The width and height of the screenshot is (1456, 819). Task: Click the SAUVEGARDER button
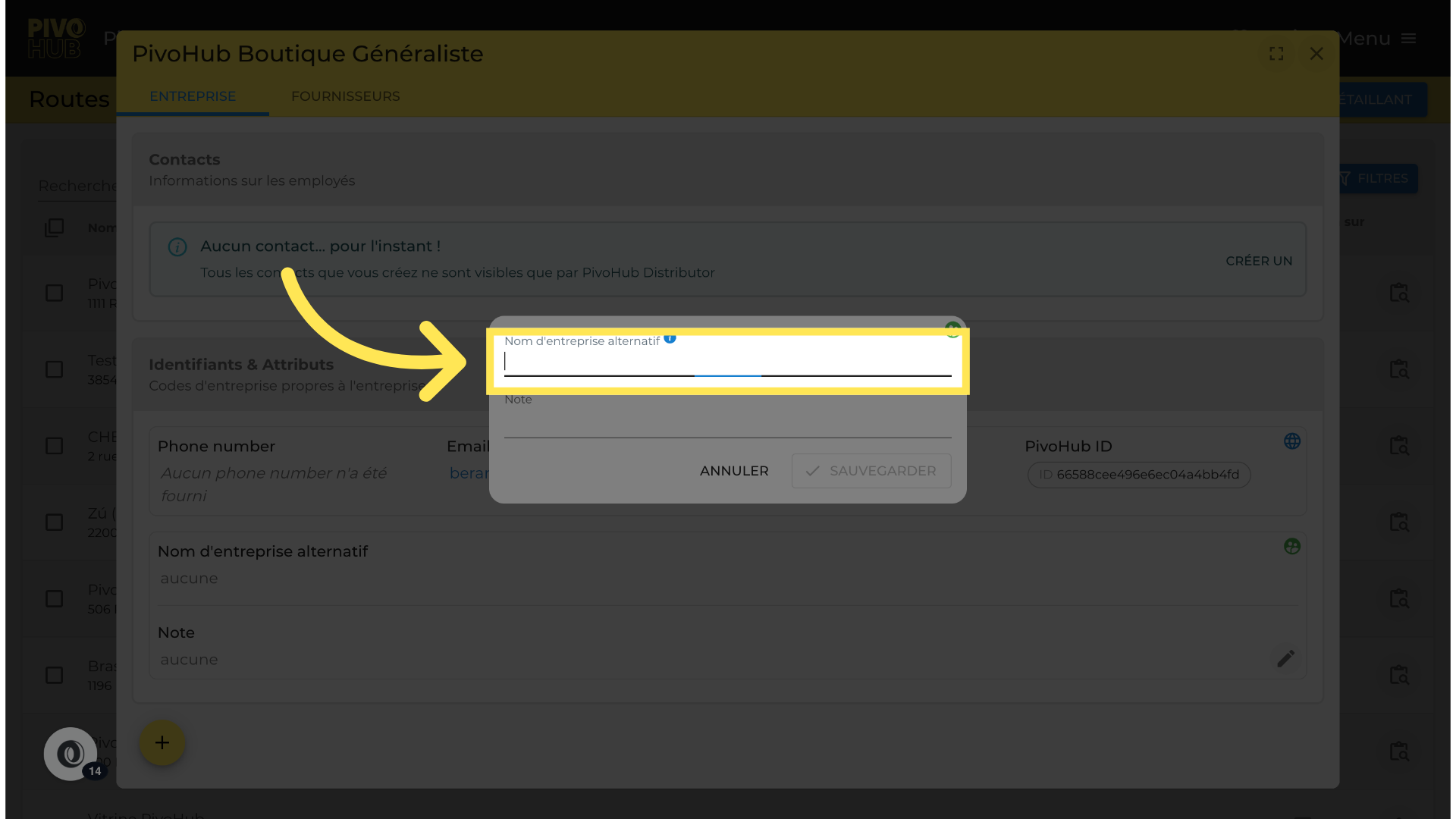click(871, 471)
